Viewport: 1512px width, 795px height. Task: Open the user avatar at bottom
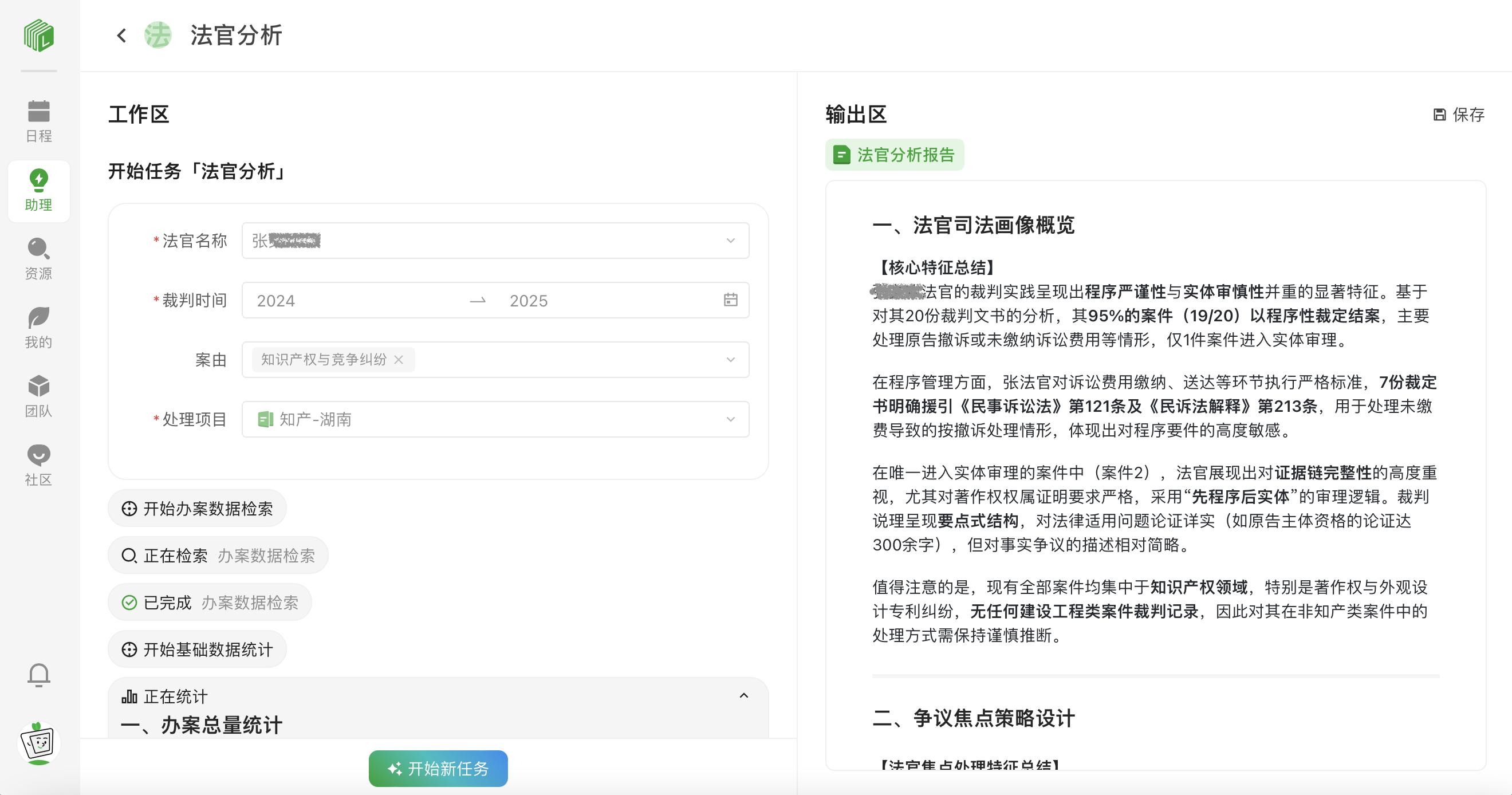point(39,743)
